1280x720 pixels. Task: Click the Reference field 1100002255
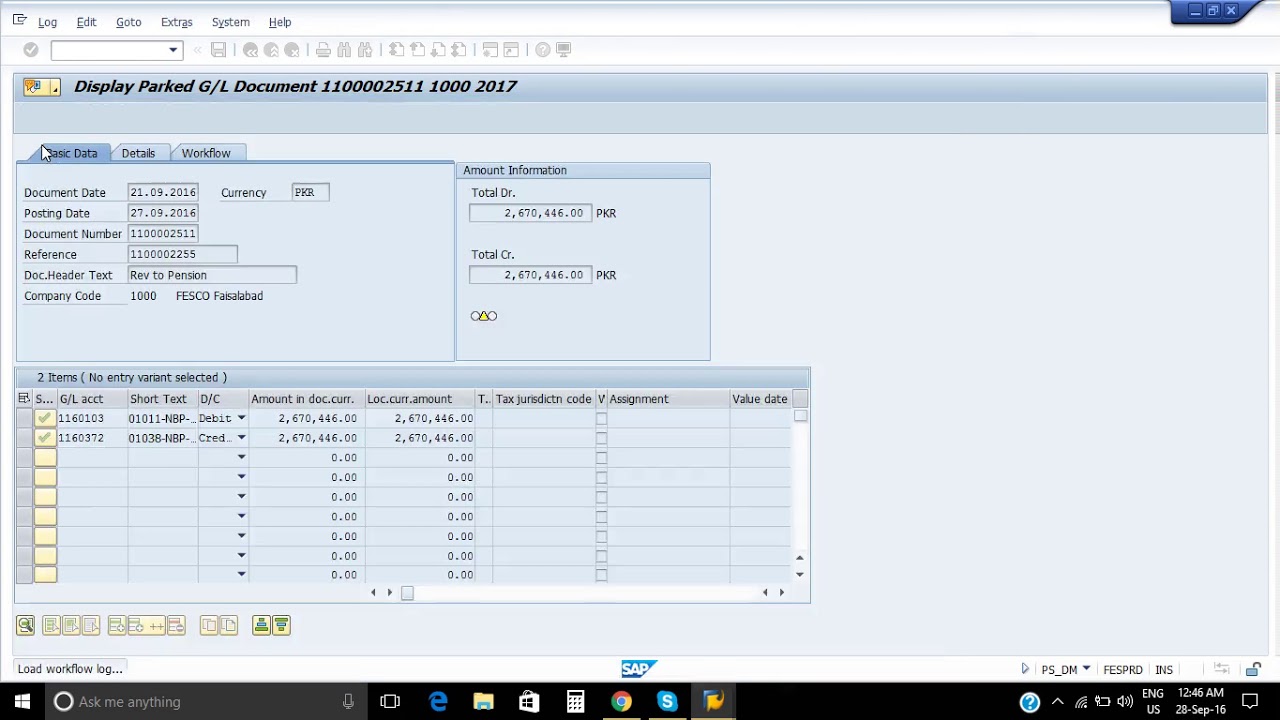182,254
